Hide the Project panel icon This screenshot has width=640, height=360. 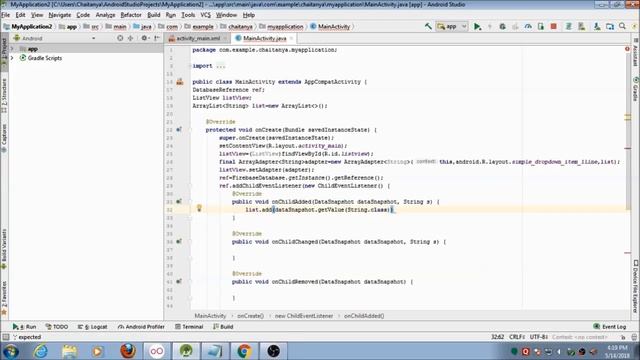pyautogui.click(x=157, y=38)
